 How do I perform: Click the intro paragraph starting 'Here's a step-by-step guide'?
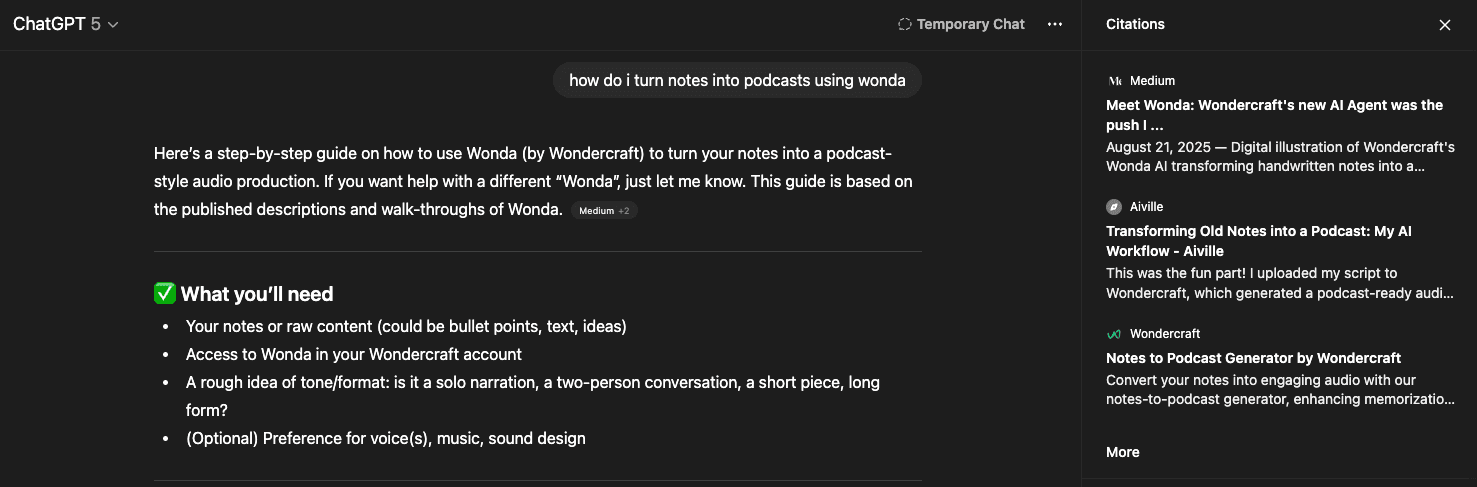533,182
